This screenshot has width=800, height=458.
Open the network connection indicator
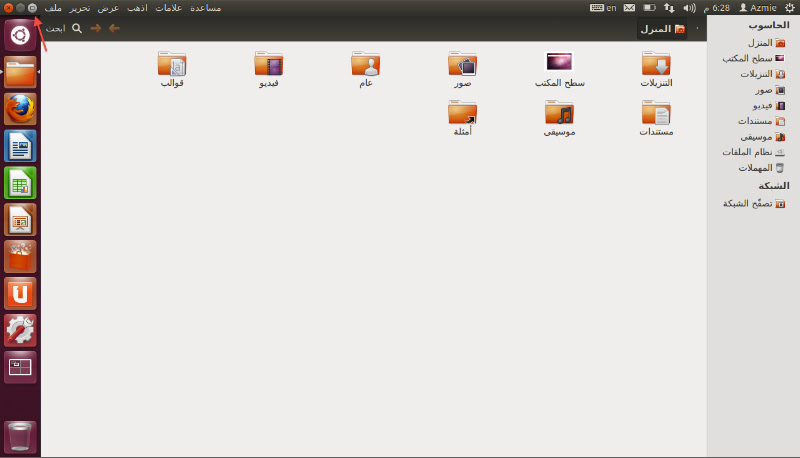(669, 8)
